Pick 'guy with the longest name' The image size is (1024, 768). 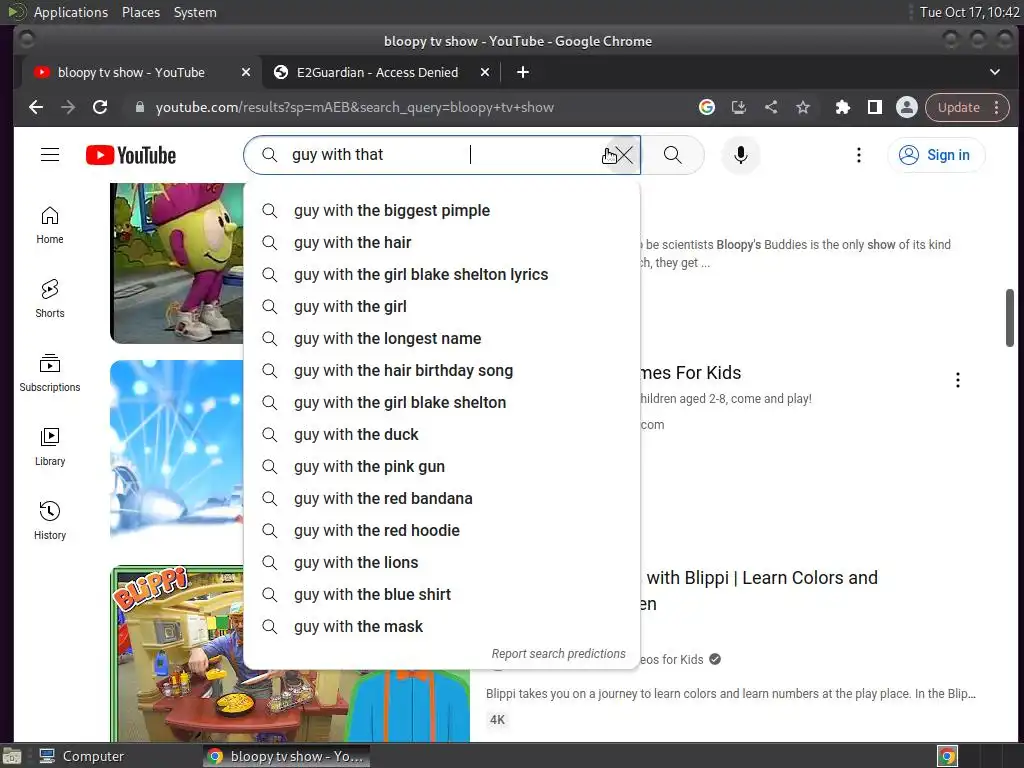click(x=441, y=338)
